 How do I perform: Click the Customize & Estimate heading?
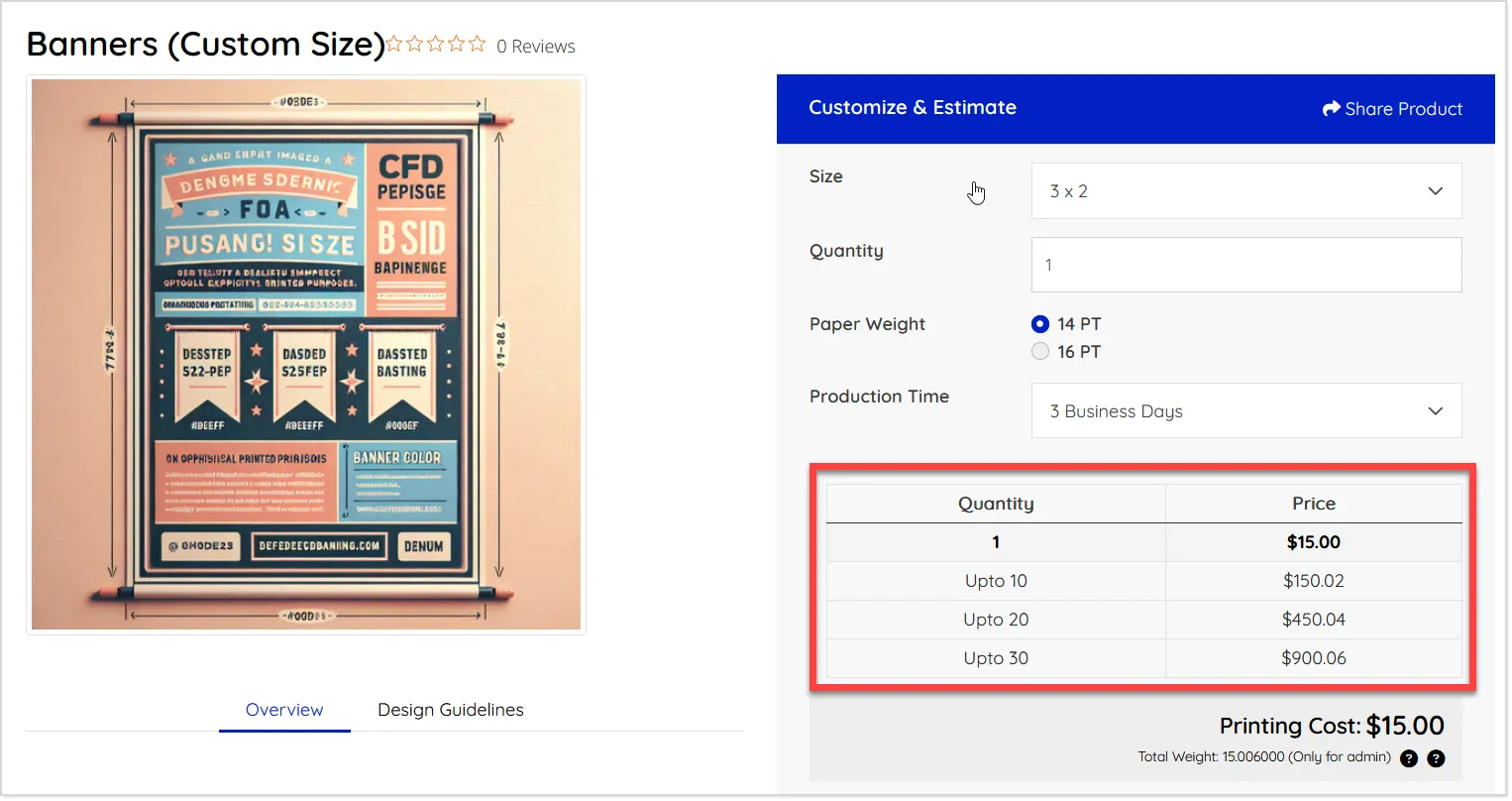click(x=913, y=107)
